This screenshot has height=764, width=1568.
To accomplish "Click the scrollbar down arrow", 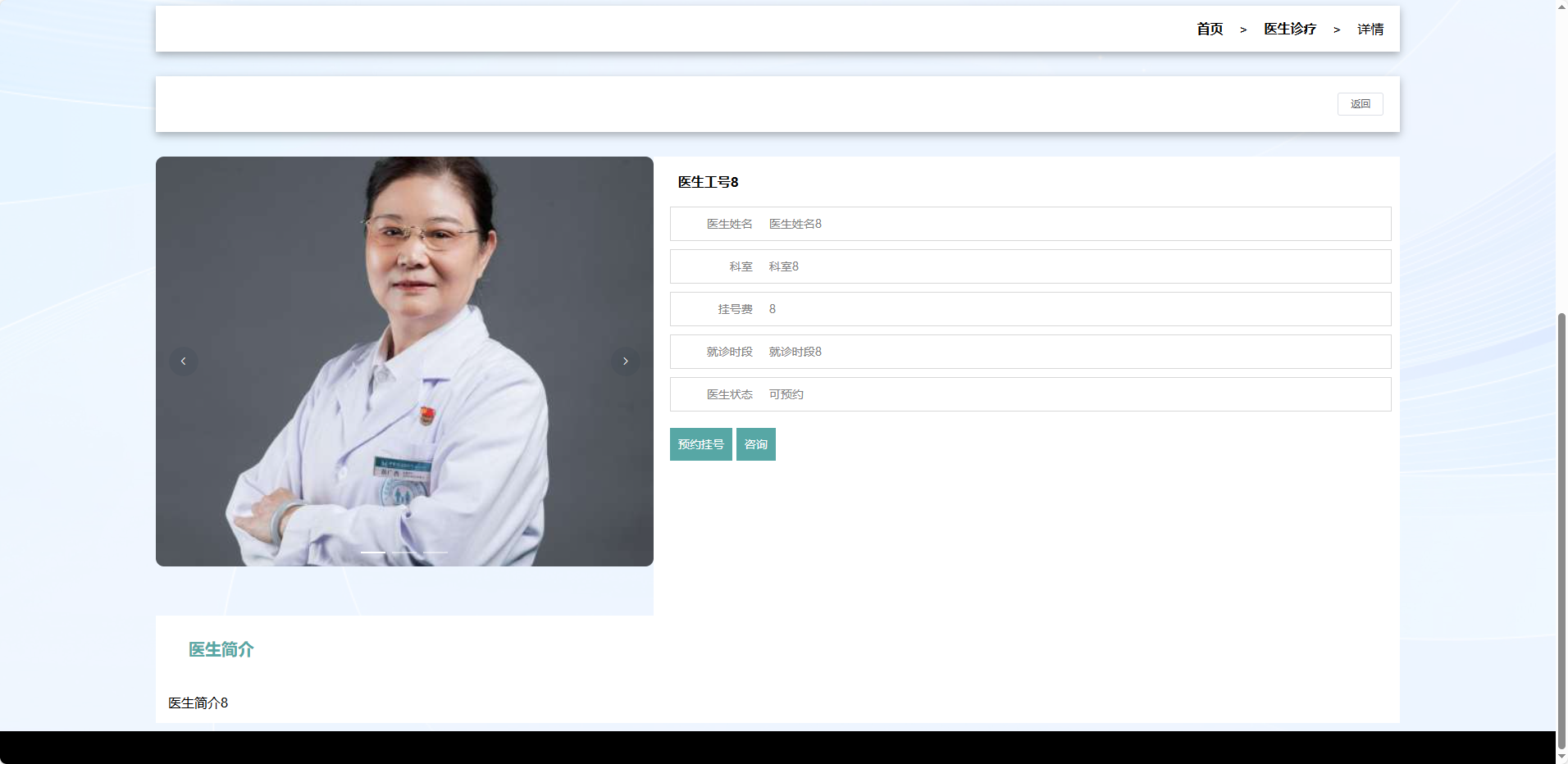I will pos(1561,757).
